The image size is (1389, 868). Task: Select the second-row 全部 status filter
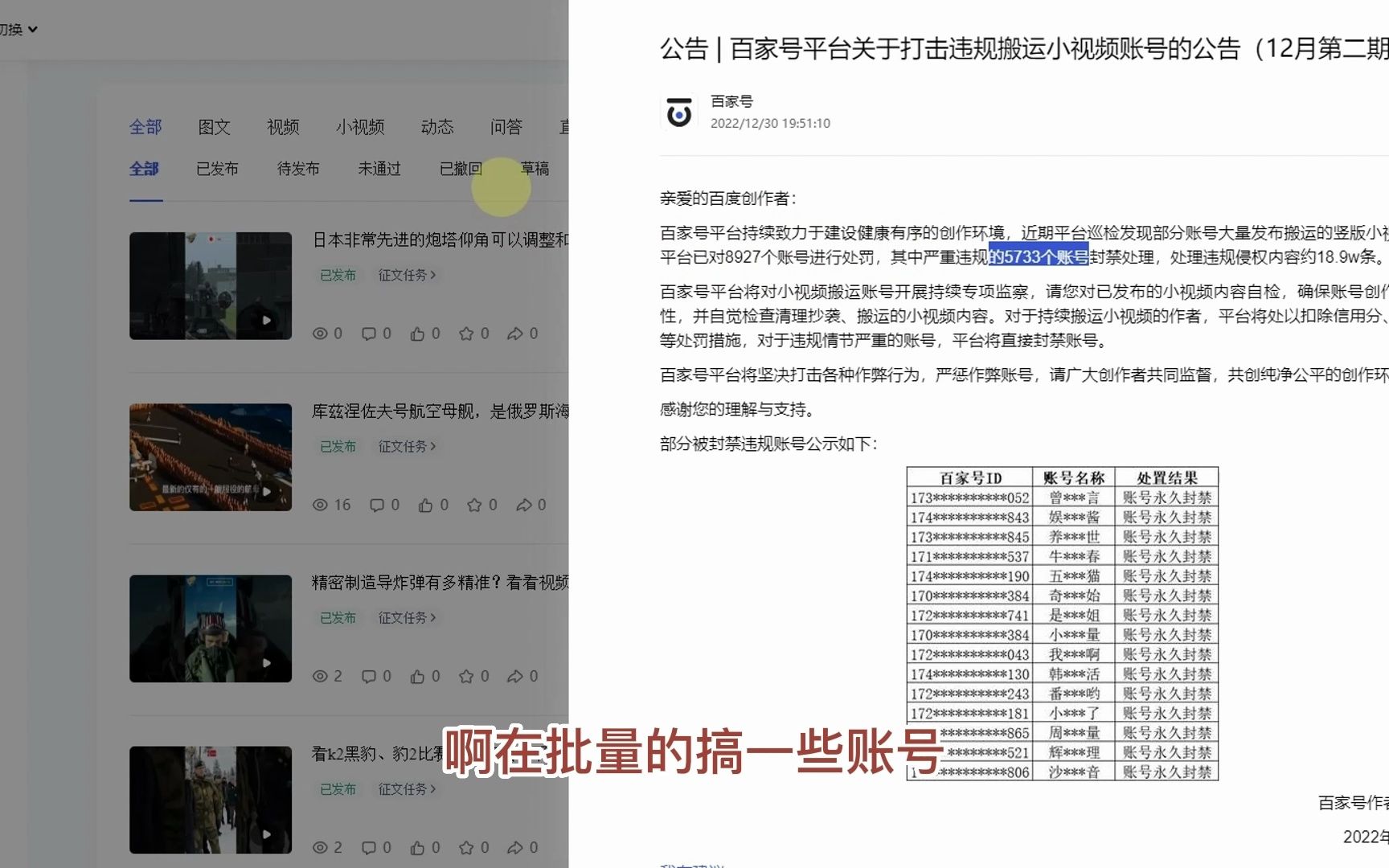coord(145,169)
